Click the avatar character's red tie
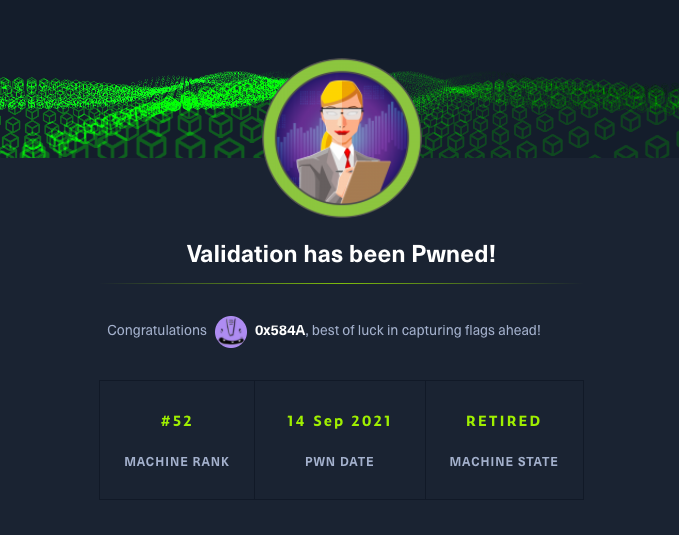 point(345,155)
